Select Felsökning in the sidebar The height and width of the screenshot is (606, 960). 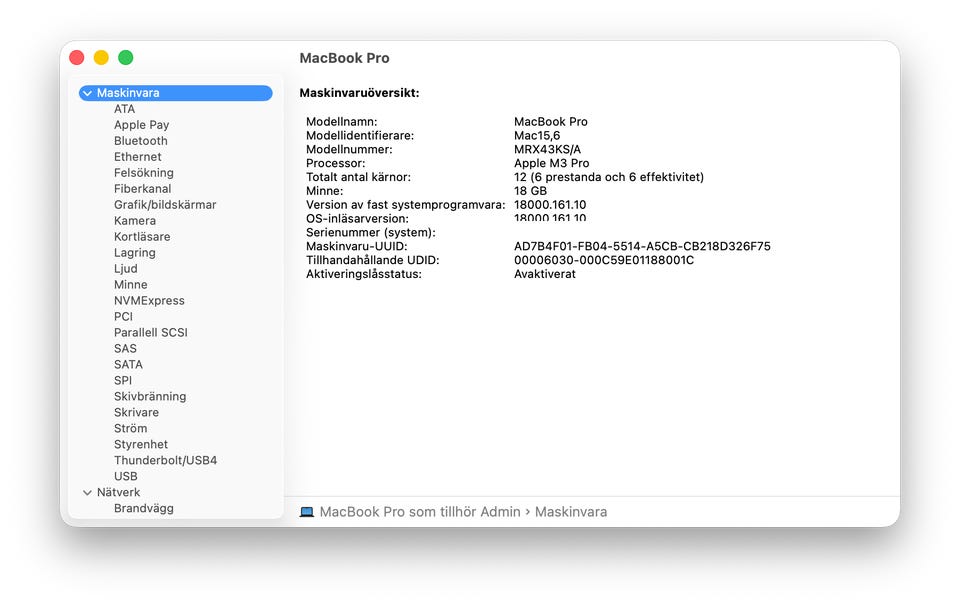pos(144,173)
